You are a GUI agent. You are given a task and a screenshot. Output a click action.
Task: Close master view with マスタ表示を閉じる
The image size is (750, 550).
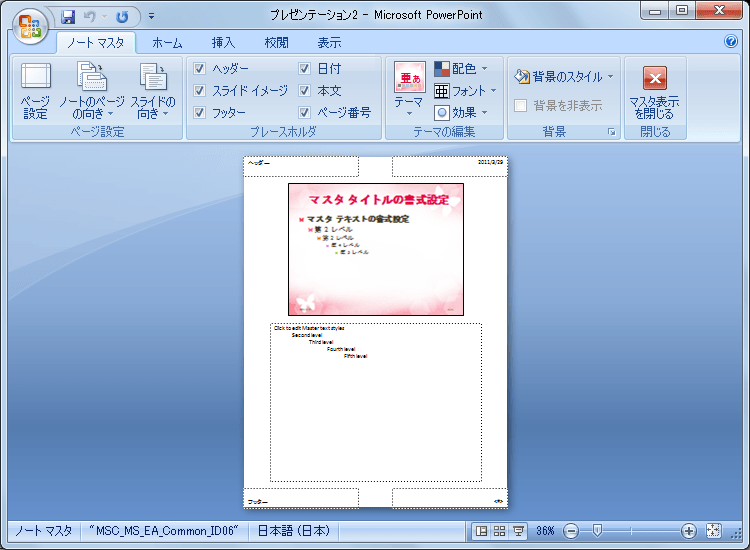click(655, 92)
